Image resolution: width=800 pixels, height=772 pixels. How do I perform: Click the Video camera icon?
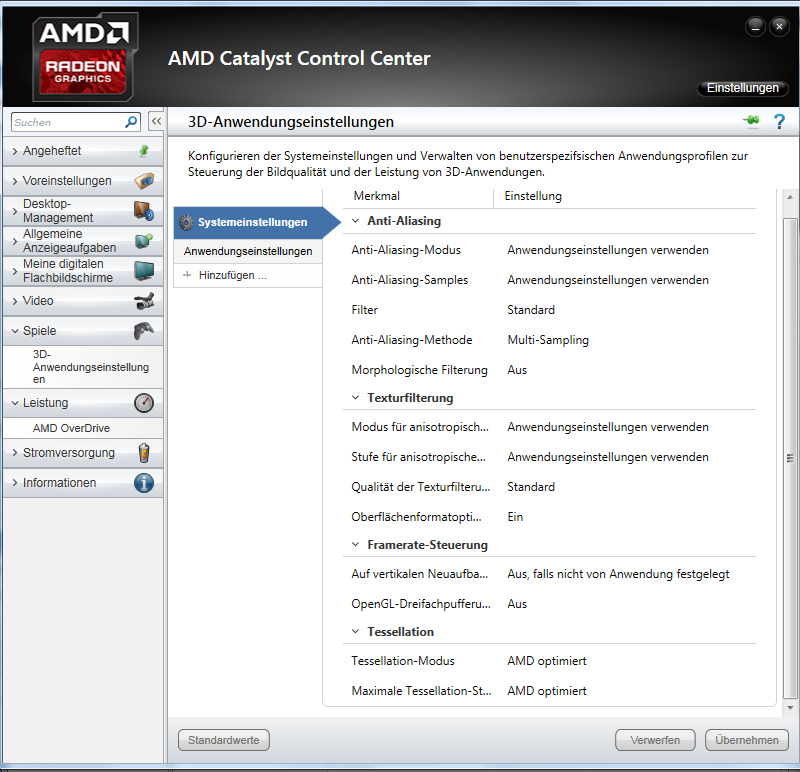click(144, 301)
